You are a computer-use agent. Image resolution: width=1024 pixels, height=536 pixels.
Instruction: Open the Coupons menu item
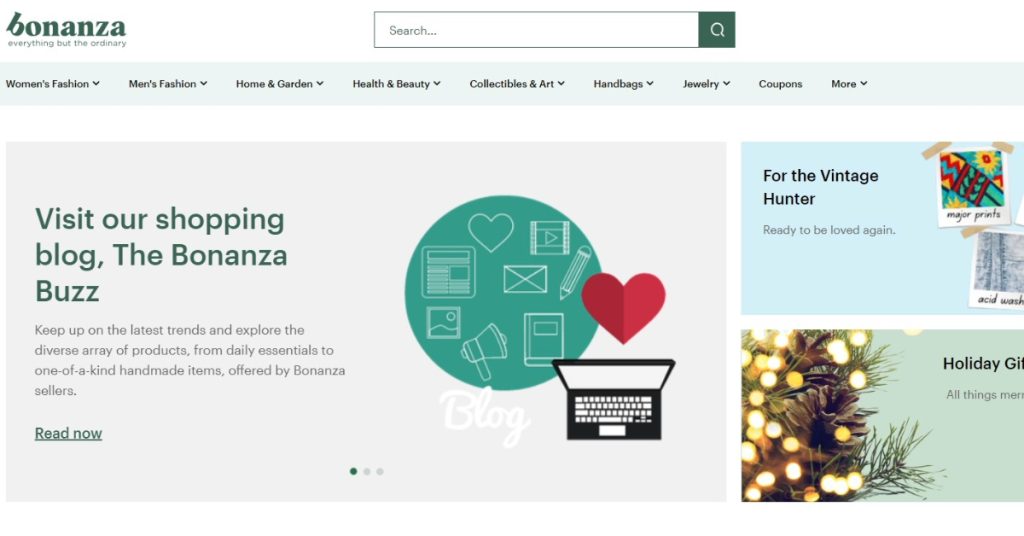click(x=780, y=84)
